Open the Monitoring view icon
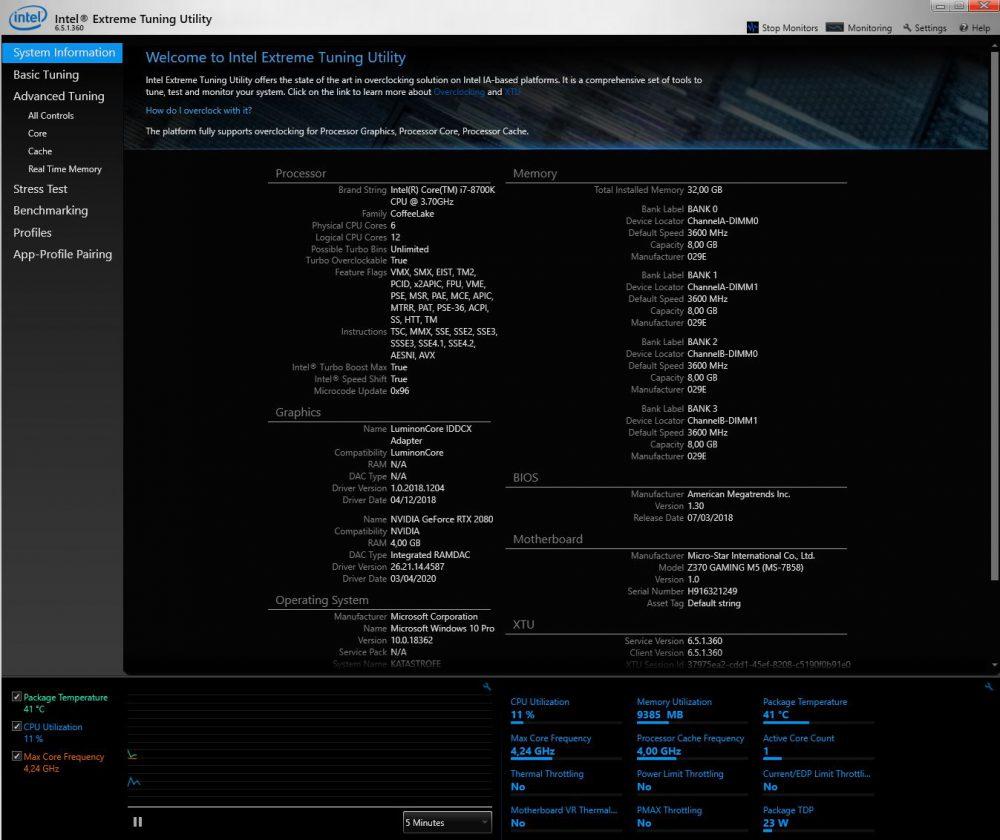Viewport: 1000px width, 840px height. 834,27
